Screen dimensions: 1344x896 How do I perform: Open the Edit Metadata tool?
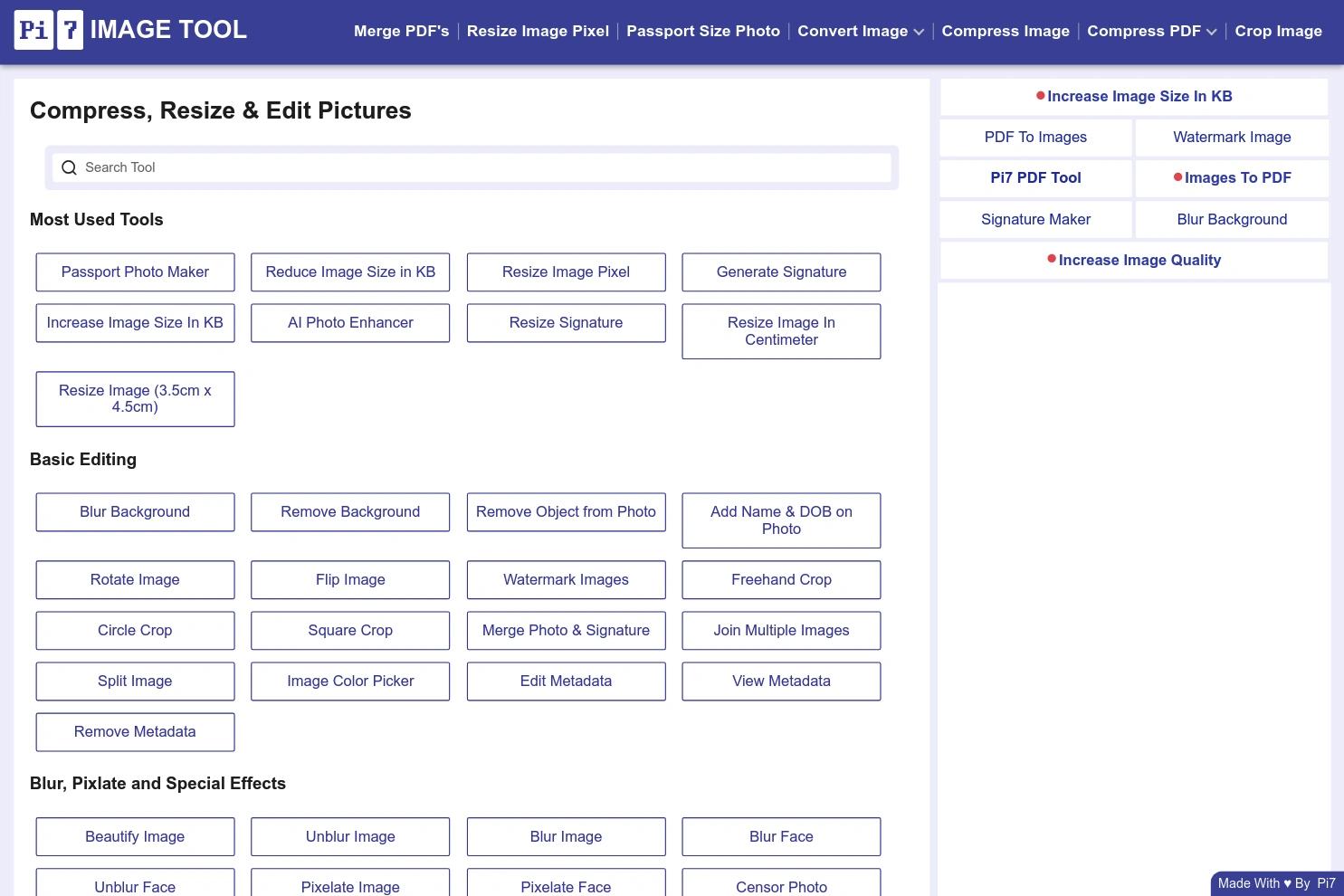pos(566,681)
